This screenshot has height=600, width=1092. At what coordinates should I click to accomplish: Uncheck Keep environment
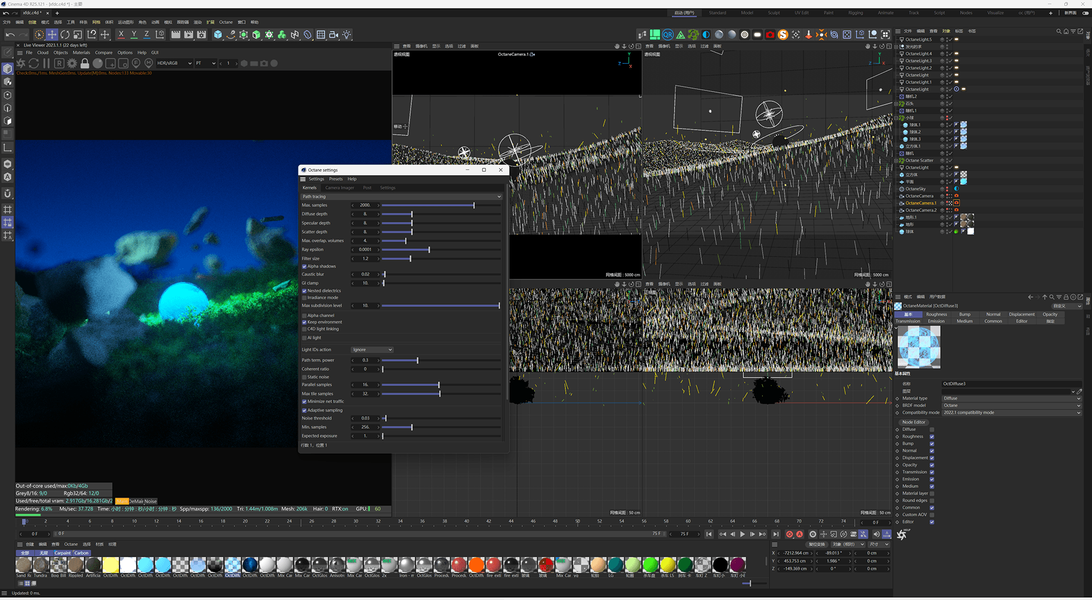click(x=304, y=322)
